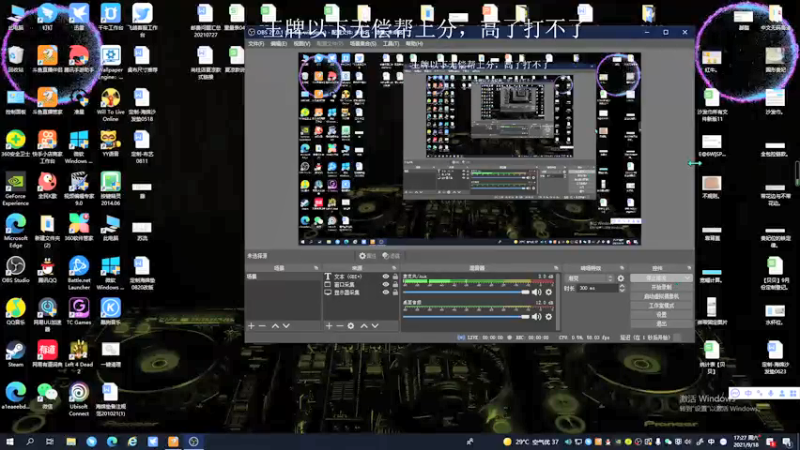Open the Help (帮助) menu in OBS
Screen dimensions: 800x450
click(414, 44)
